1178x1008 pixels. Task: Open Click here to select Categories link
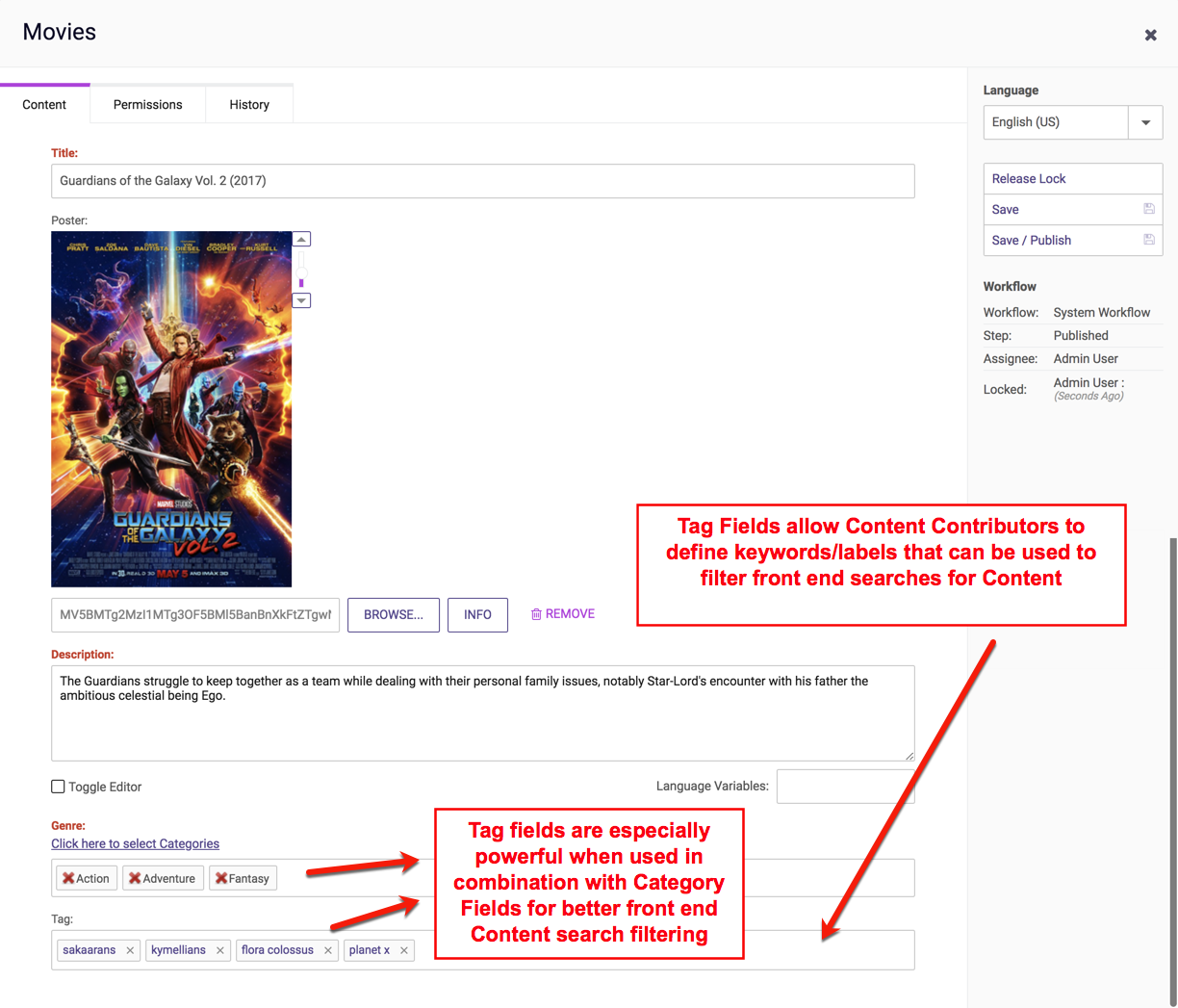pos(135,843)
